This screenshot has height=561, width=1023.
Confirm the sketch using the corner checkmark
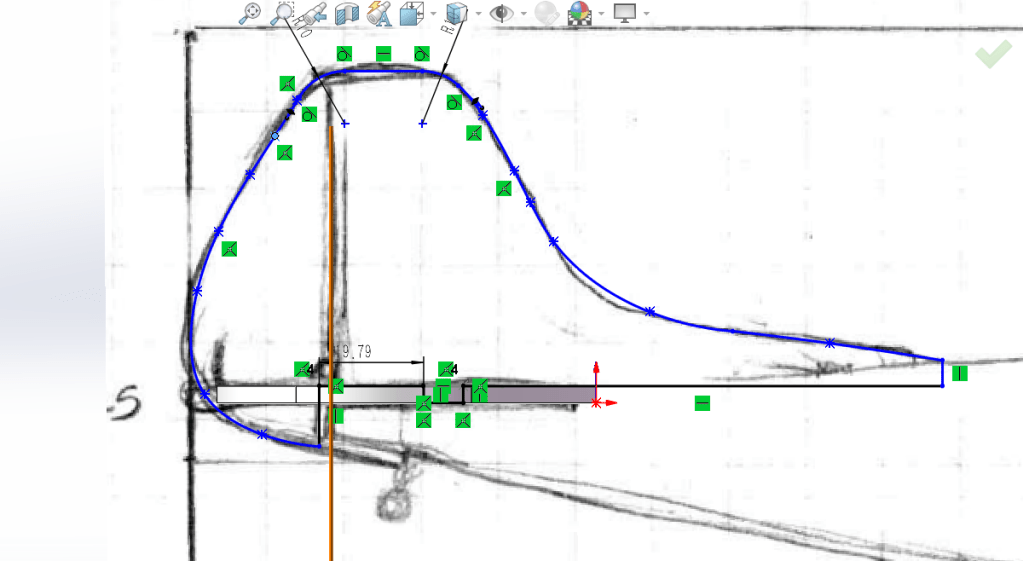[x=993, y=55]
